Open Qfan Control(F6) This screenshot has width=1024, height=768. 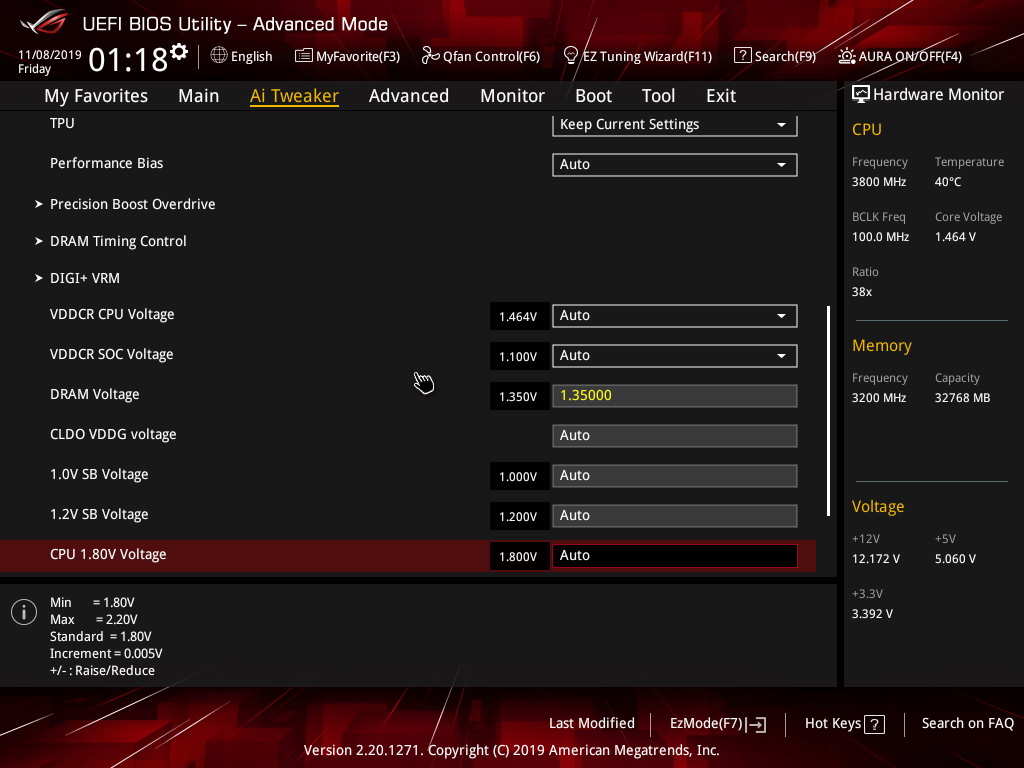tap(481, 56)
